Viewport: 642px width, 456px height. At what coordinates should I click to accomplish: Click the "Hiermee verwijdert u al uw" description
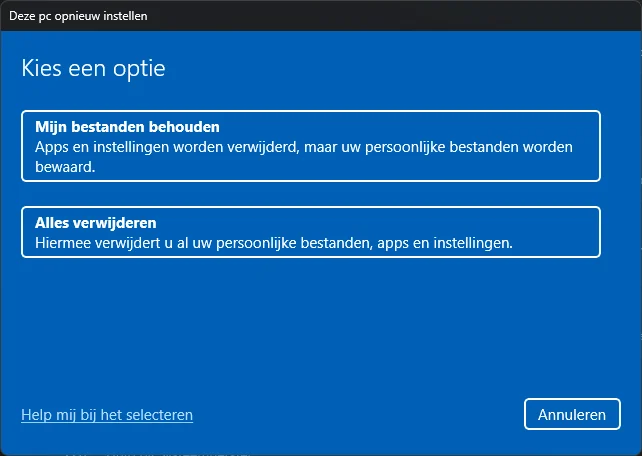(x=123, y=243)
